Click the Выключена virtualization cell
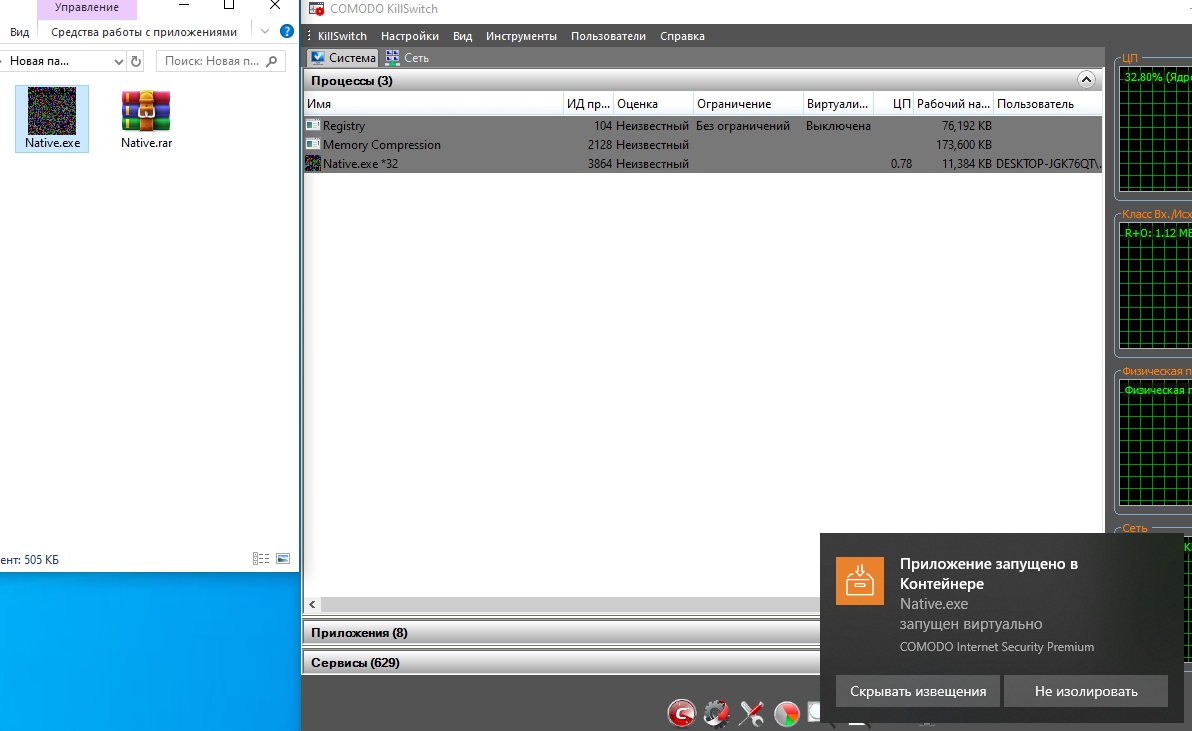 coord(838,125)
